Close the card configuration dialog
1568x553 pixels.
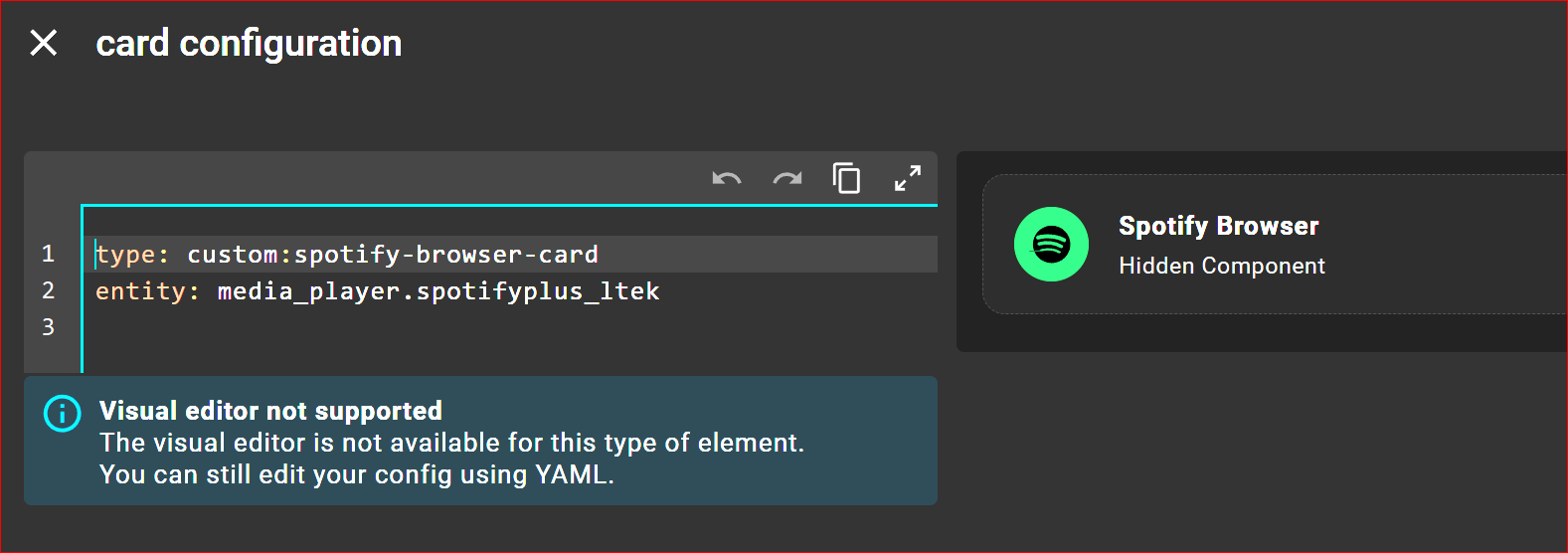[44, 43]
